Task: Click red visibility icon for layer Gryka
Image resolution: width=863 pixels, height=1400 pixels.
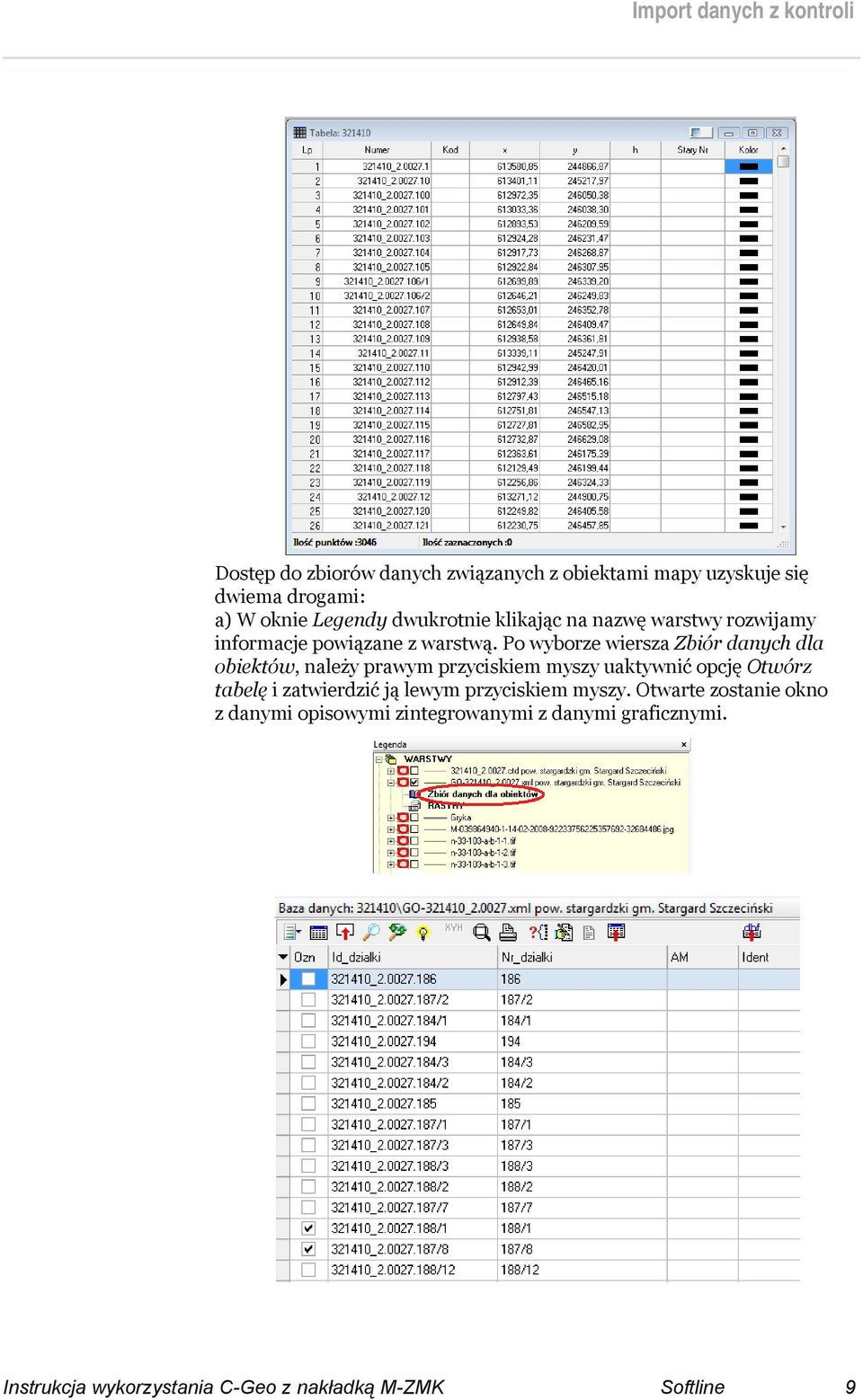Action: pyautogui.click(x=404, y=818)
